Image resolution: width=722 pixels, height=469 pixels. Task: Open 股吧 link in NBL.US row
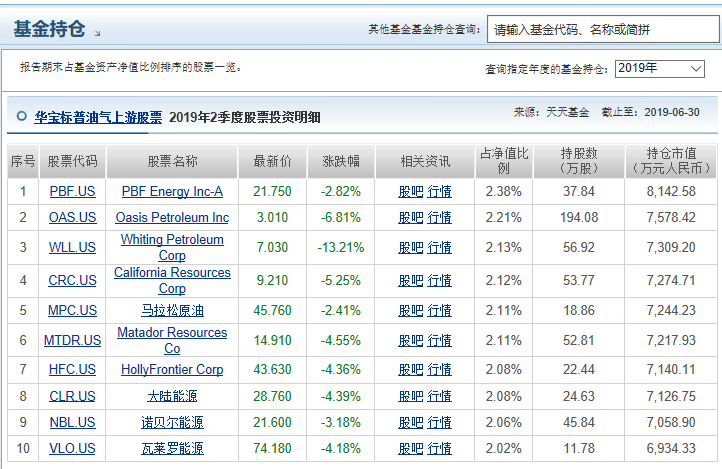pos(410,422)
